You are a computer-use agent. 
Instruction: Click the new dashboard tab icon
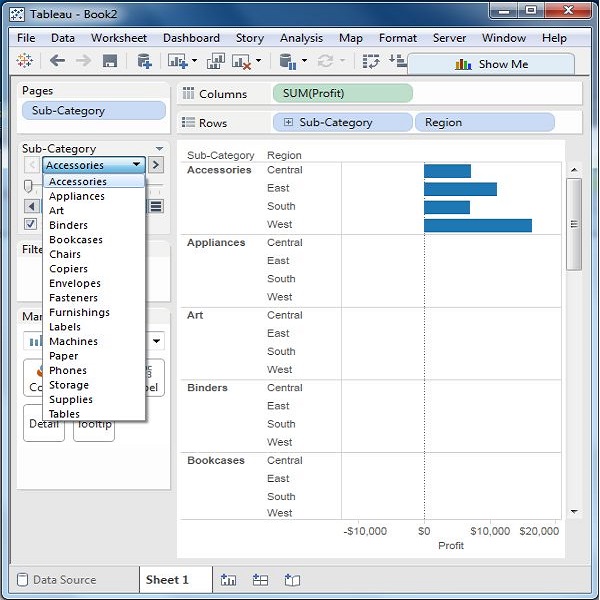pos(260,580)
